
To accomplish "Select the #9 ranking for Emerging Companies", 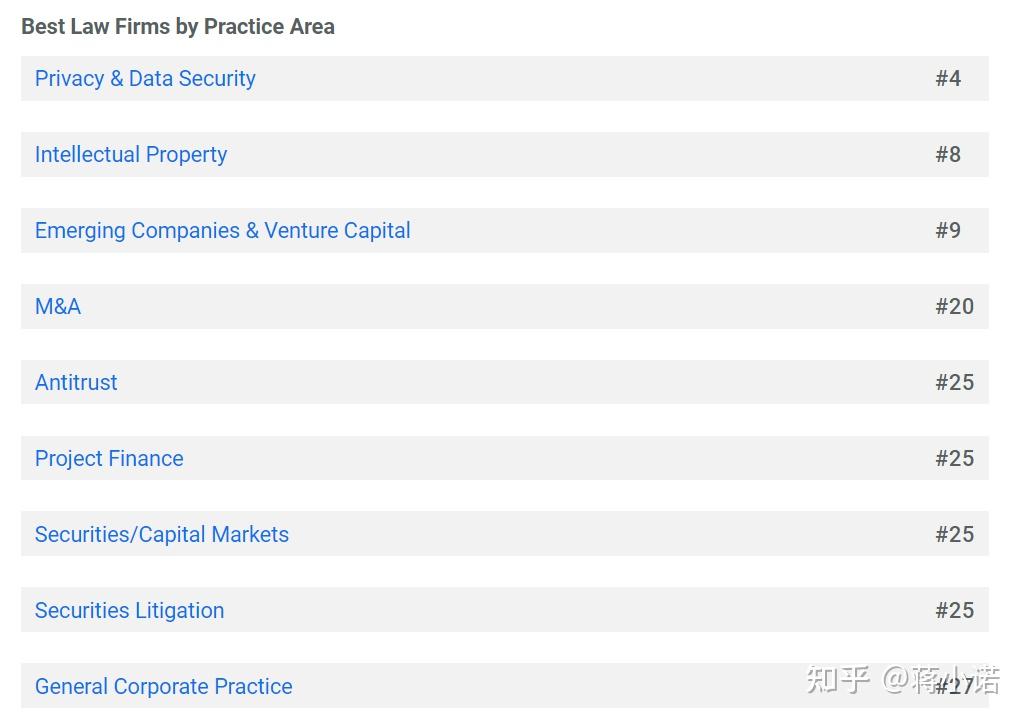I will coord(948,231).
